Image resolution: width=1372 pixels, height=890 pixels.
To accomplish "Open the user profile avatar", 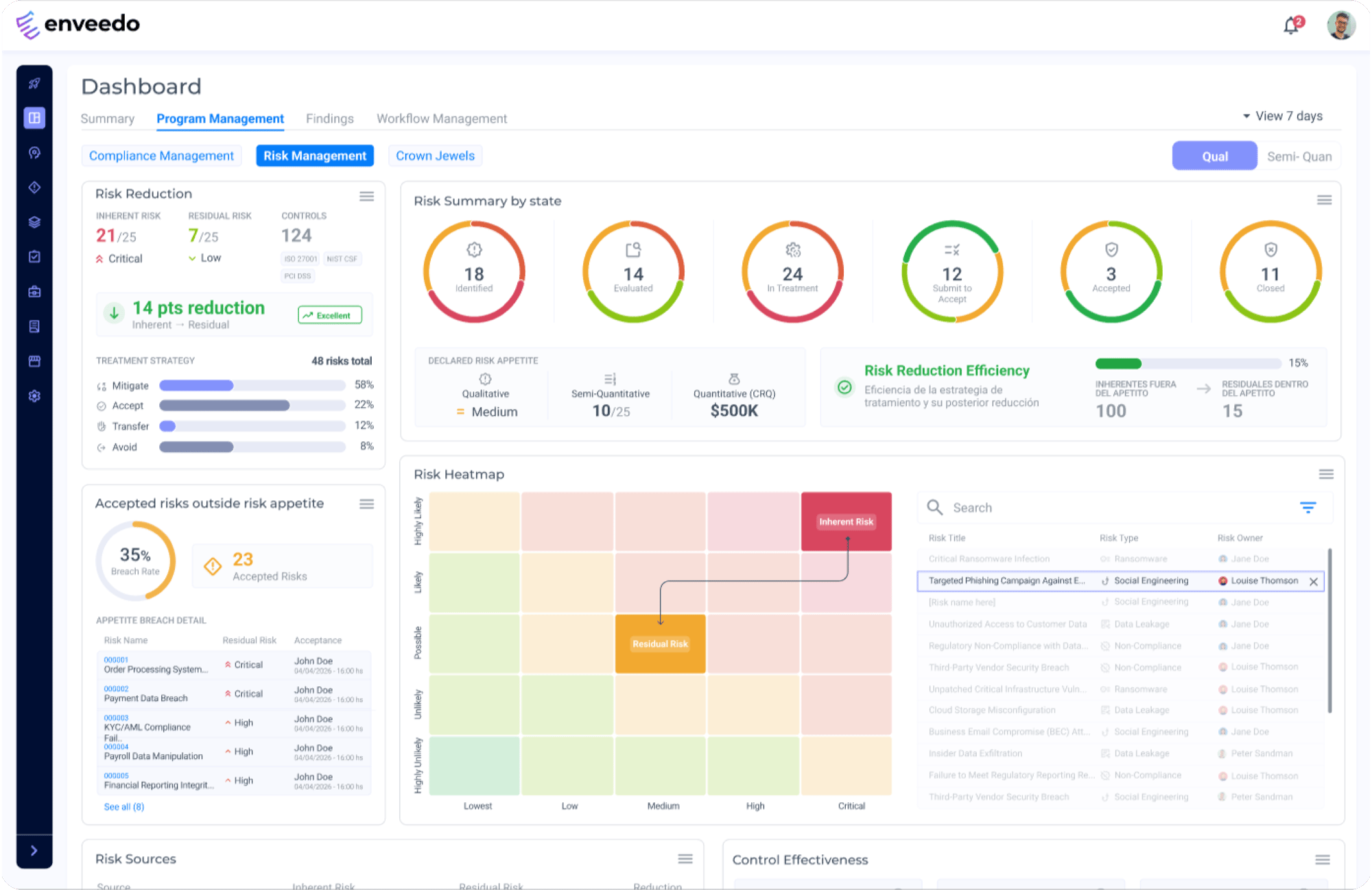I will pos(1340,25).
